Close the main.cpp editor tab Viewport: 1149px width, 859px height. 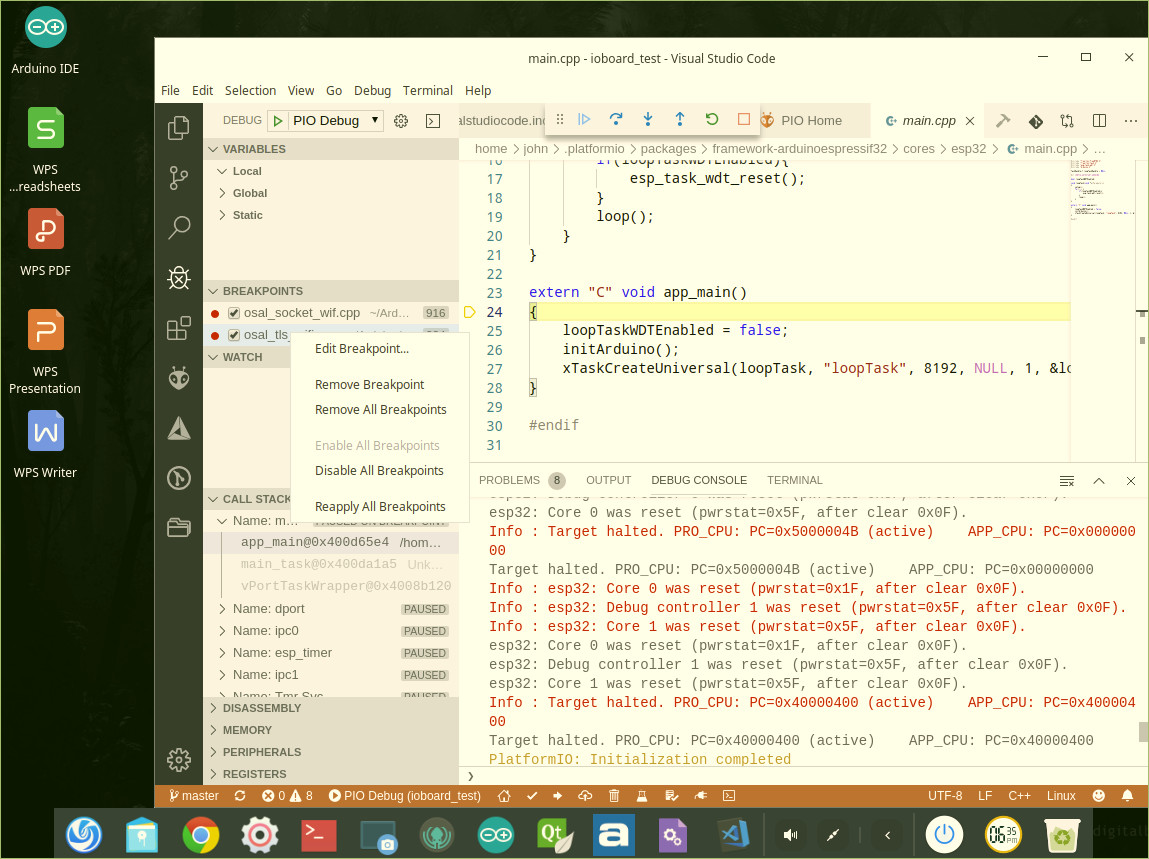point(969,121)
